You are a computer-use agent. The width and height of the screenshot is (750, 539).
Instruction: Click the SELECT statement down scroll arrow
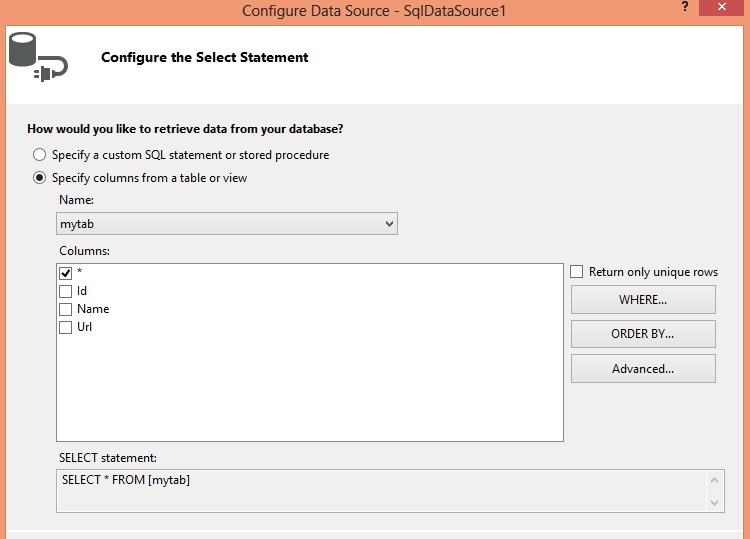click(x=715, y=503)
